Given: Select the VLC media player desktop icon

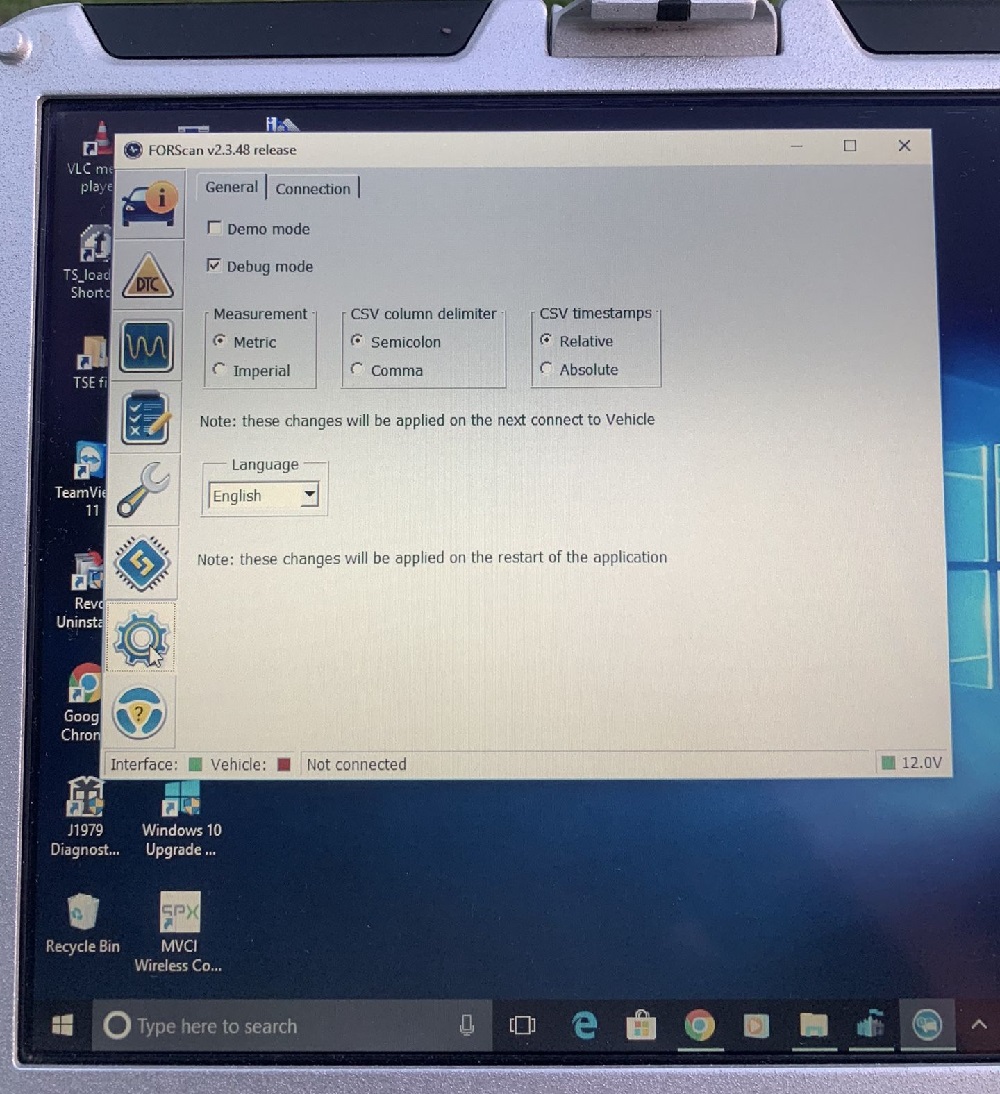Looking at the screenshot, I should pos(94,159).
